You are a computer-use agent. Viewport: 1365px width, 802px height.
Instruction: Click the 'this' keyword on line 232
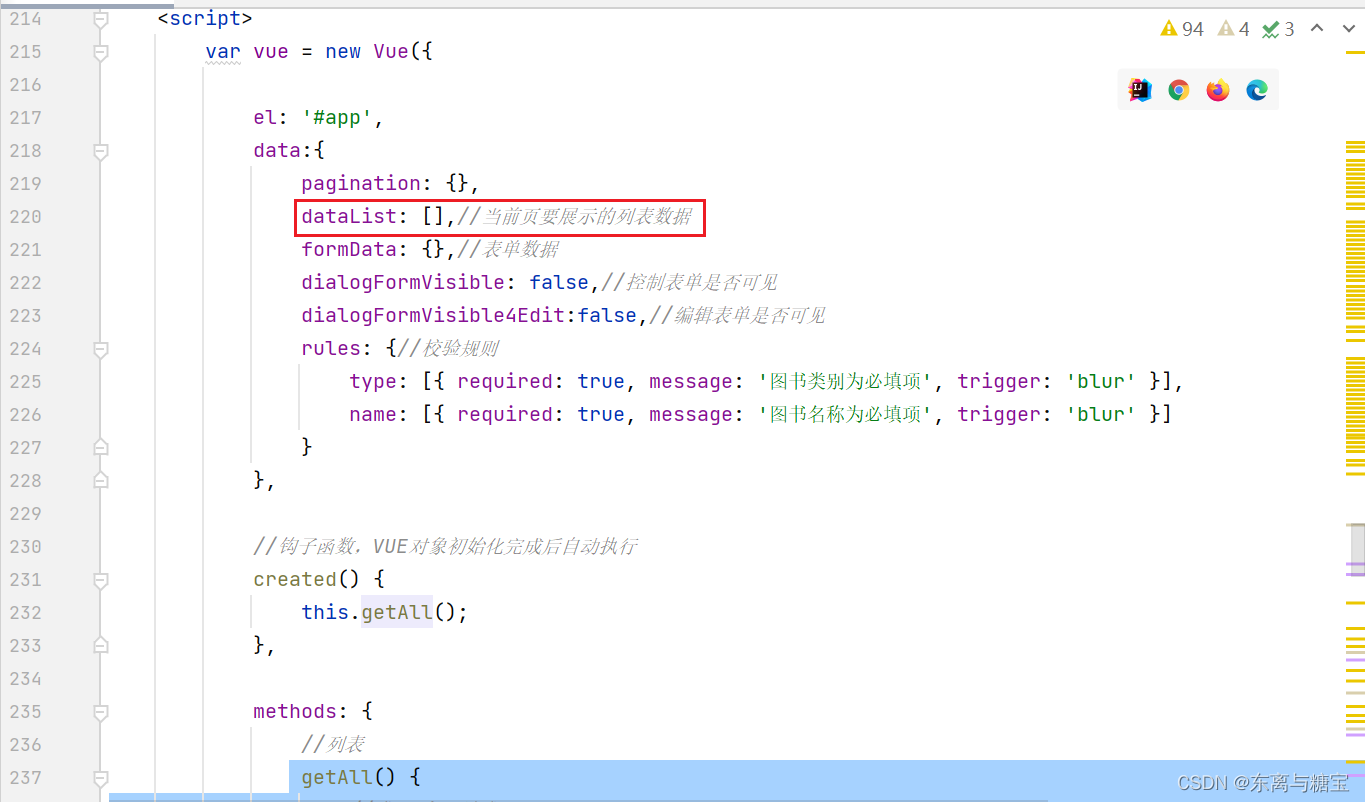325,612
